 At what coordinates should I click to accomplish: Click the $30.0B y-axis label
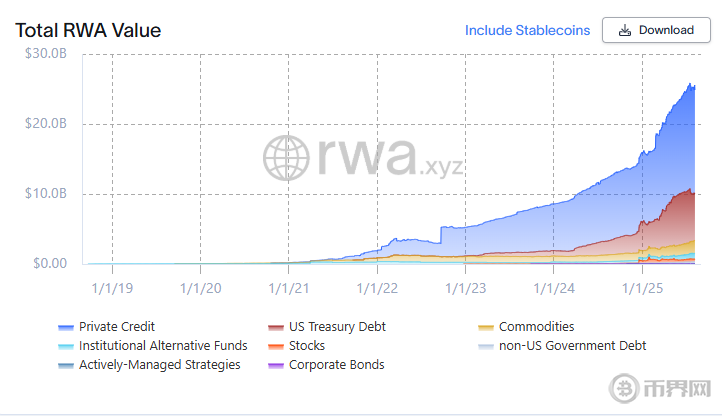pyautogui.click(x=45, y=54)
